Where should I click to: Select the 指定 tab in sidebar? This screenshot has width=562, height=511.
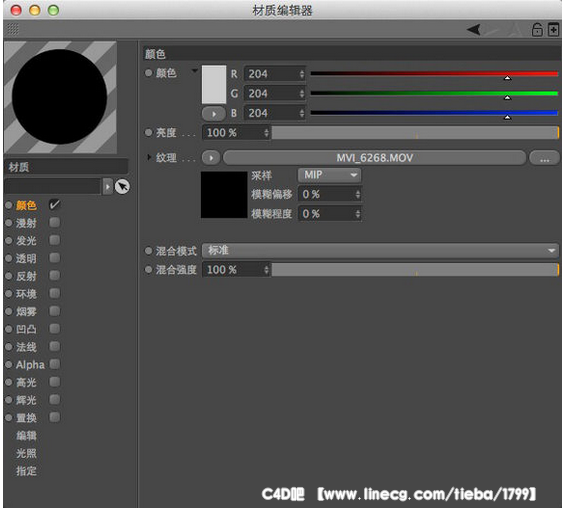[x=26, y=471]
